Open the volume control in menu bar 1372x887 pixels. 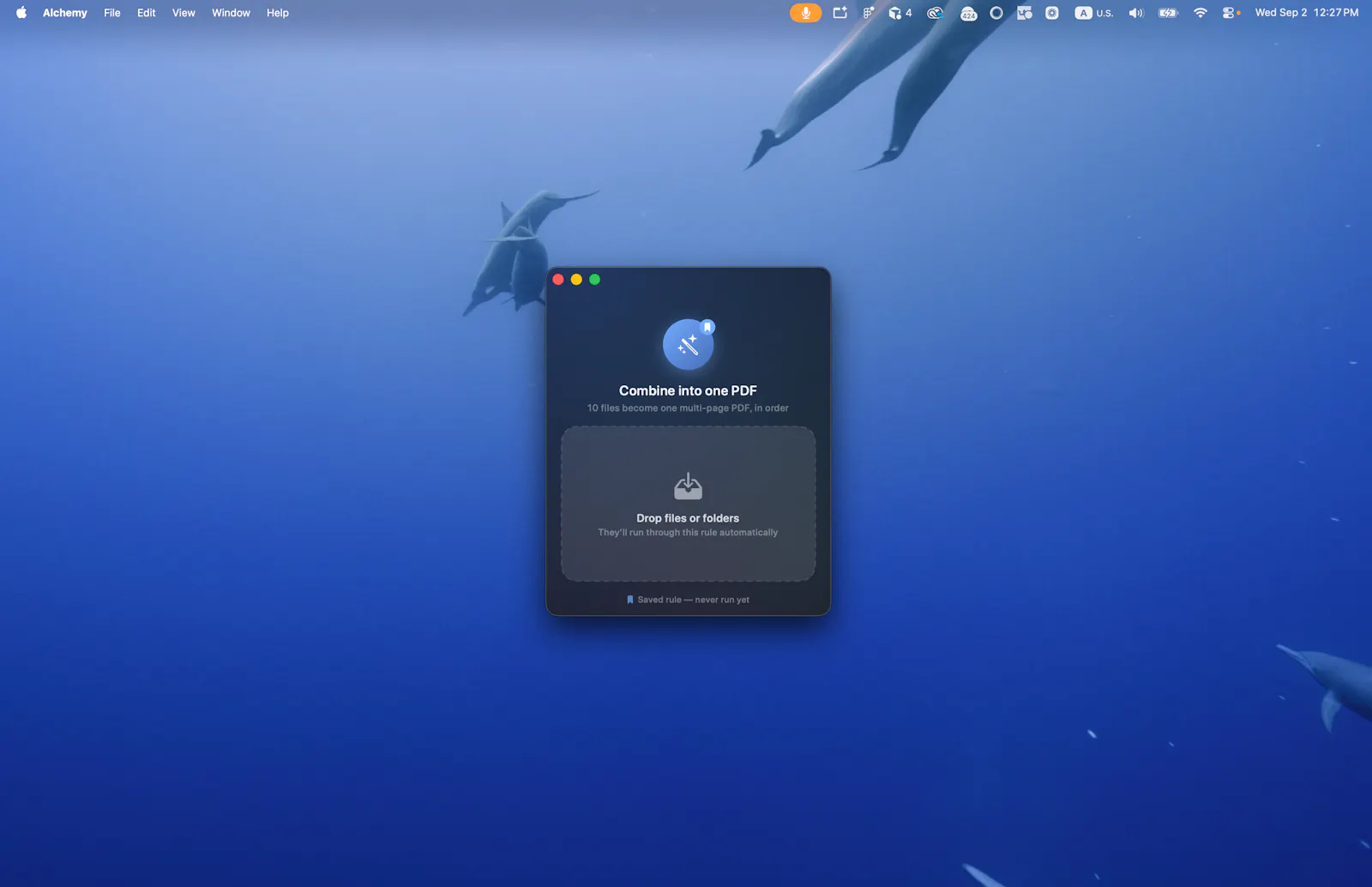1136,13
